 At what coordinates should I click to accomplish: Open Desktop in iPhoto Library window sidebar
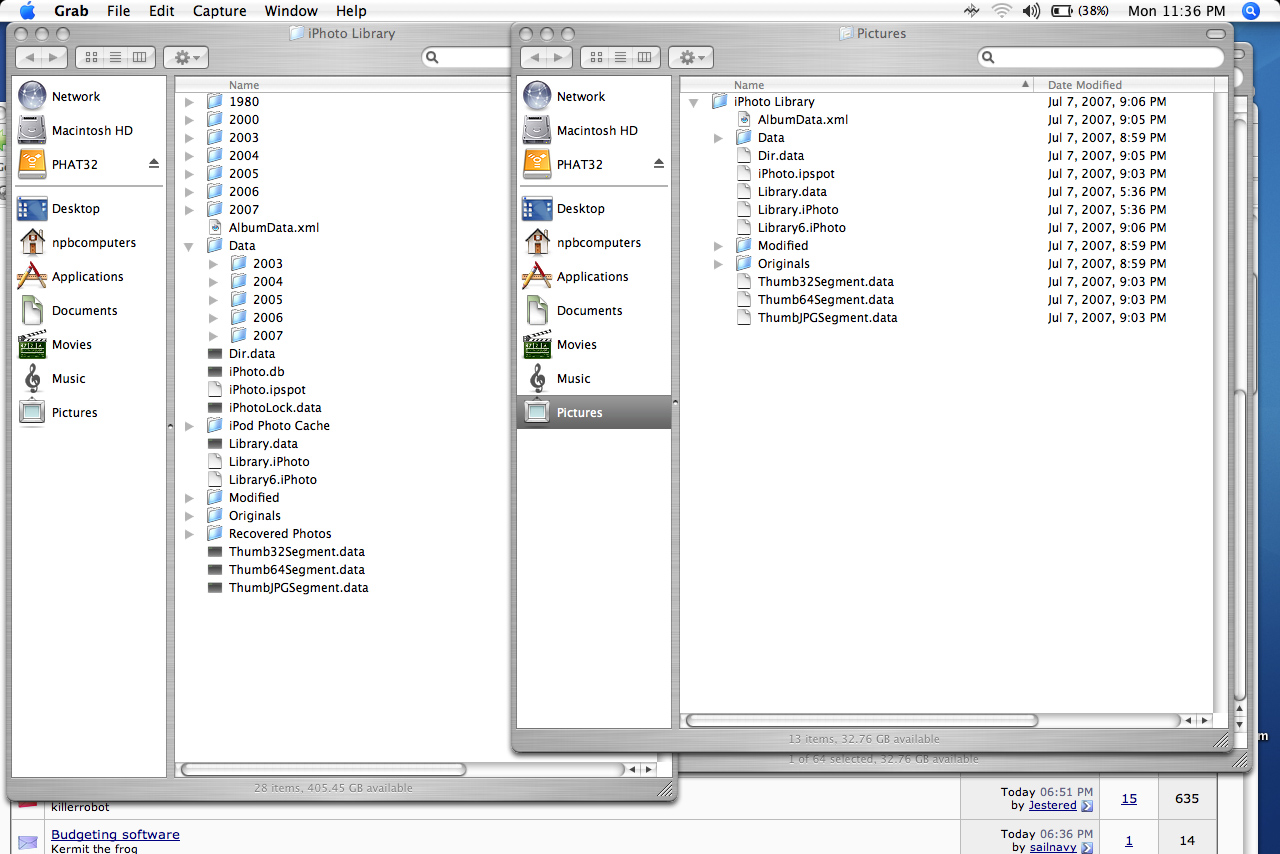59,209
